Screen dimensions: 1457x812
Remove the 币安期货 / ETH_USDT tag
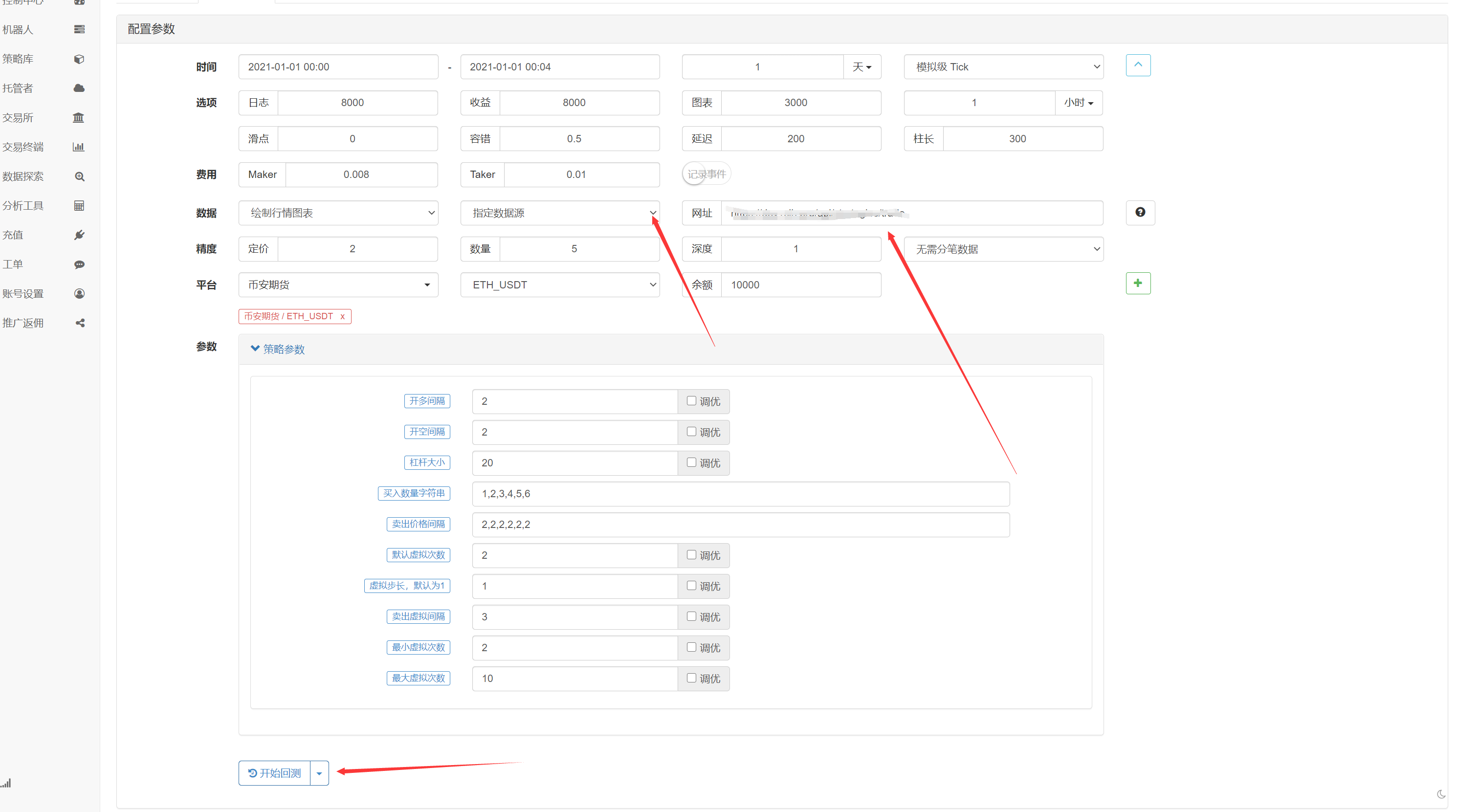(342, 317)
